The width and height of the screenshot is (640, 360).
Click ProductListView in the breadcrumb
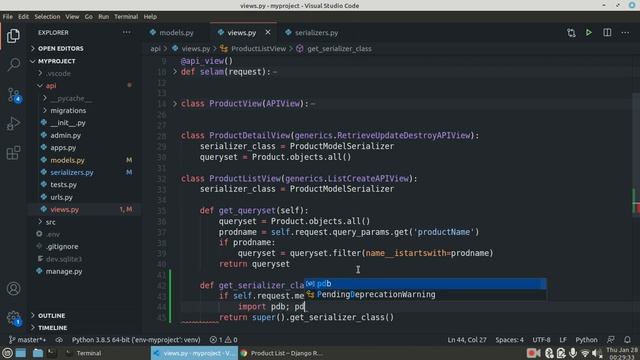pyautogui.click(x=258, y=49)
